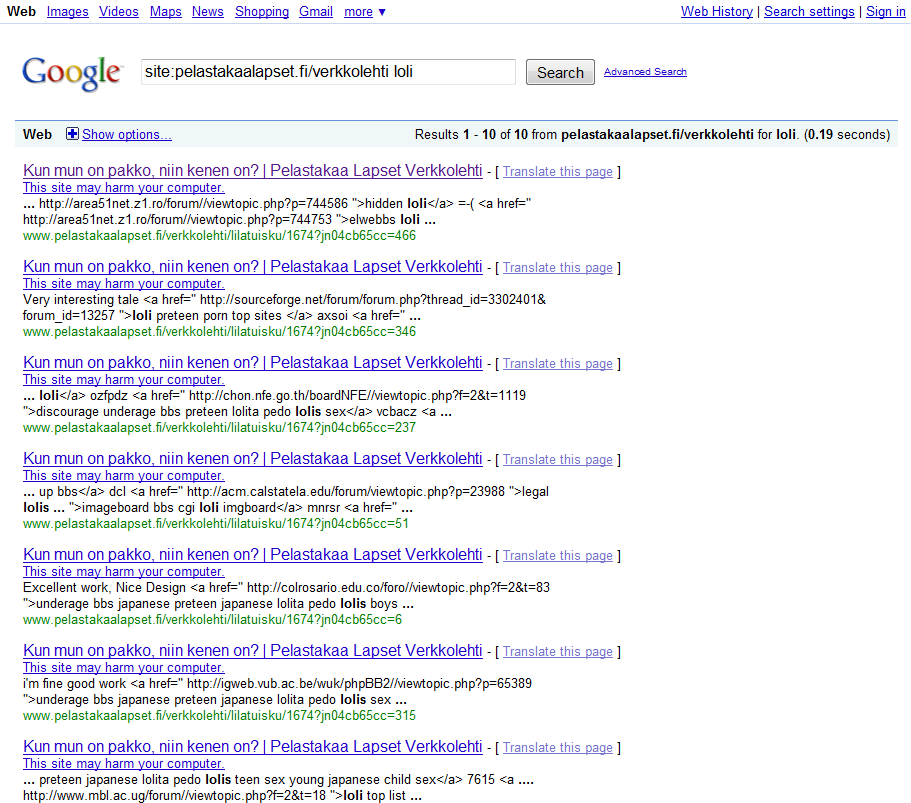
Task: Translate the result with URL ending =466
Action: click(x=558, y=172)
